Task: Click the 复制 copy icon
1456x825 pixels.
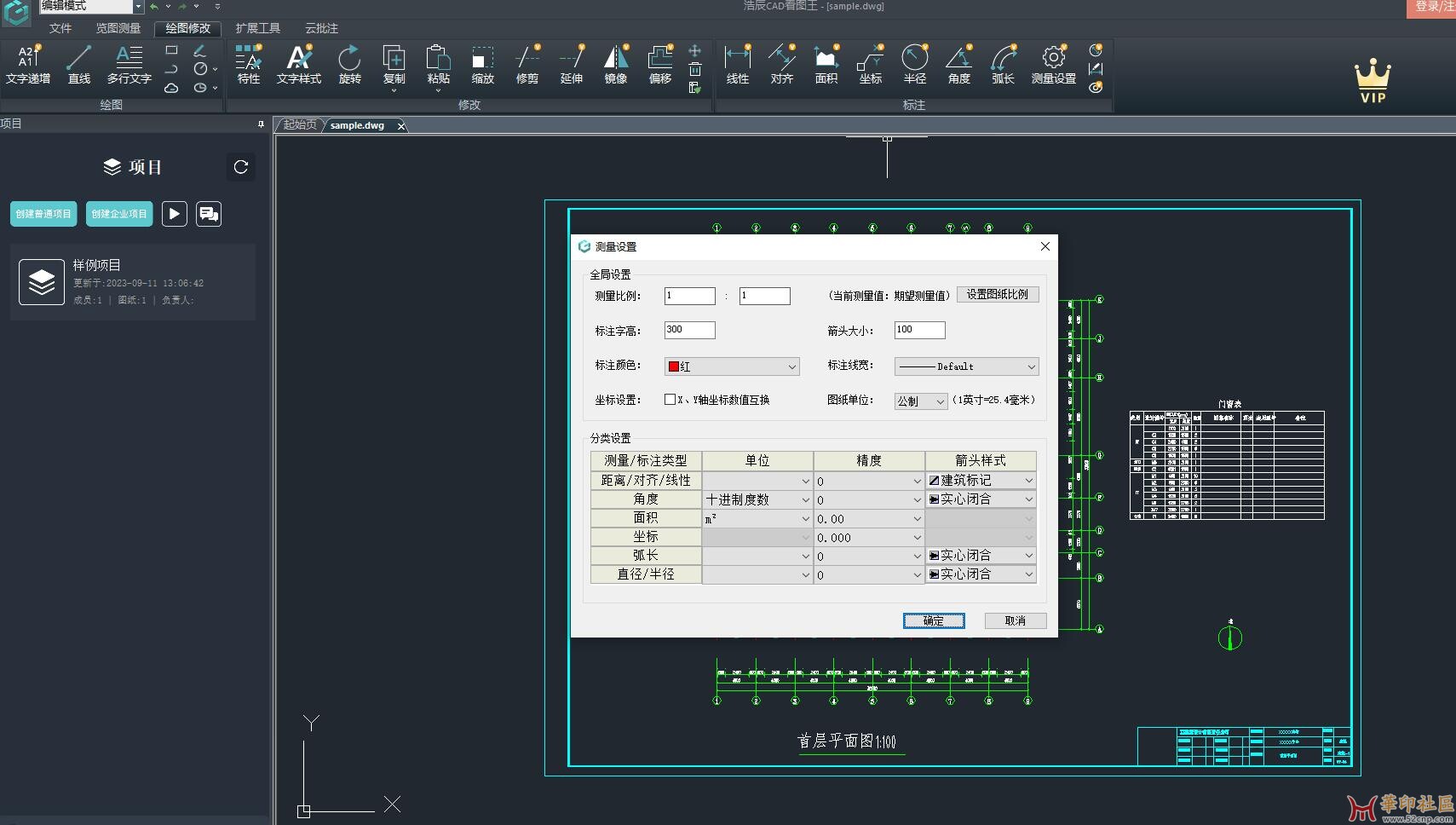Action: point(394,64)
